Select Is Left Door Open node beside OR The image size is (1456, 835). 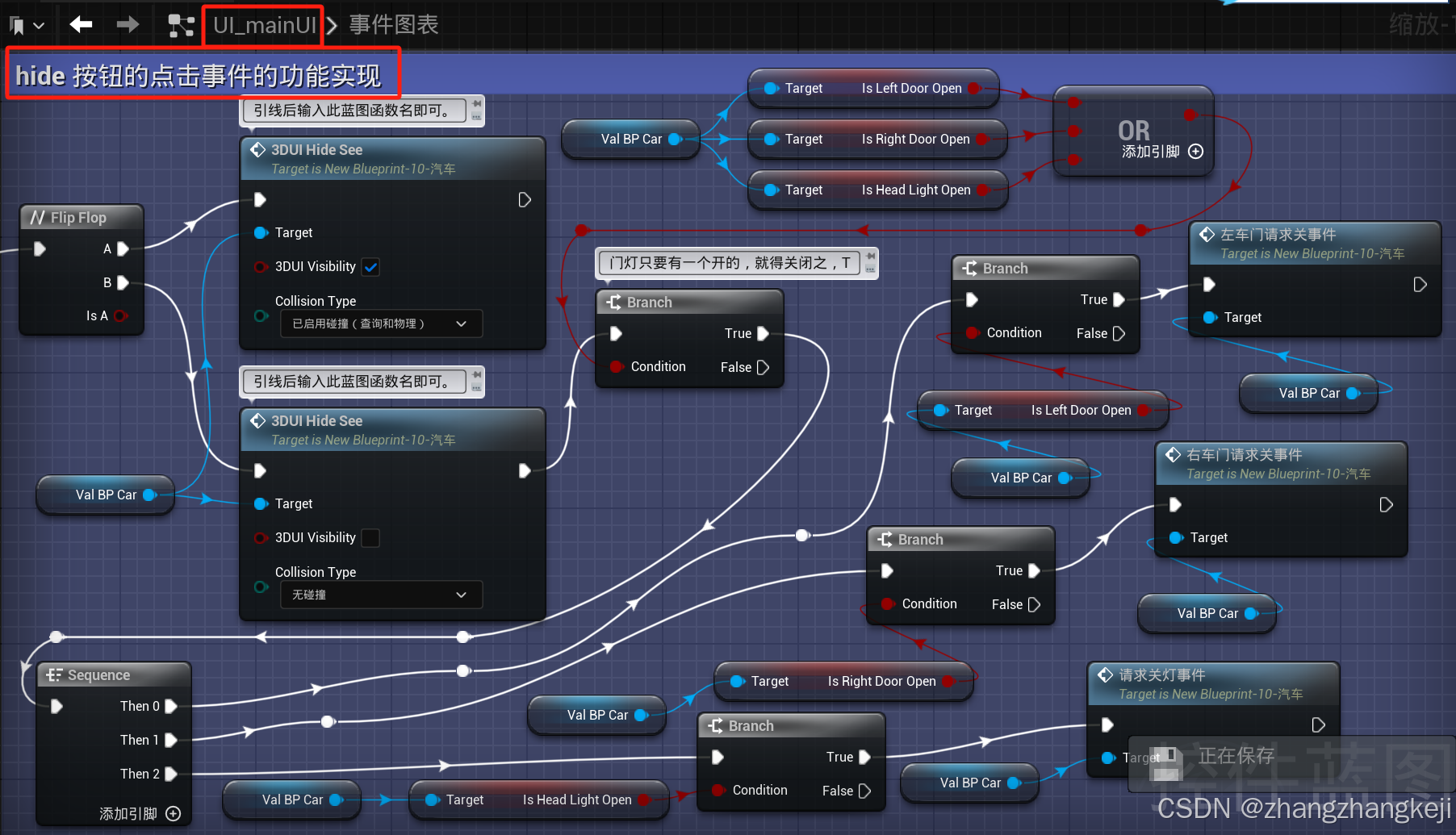pyautogui.click(x=873, y=89)
